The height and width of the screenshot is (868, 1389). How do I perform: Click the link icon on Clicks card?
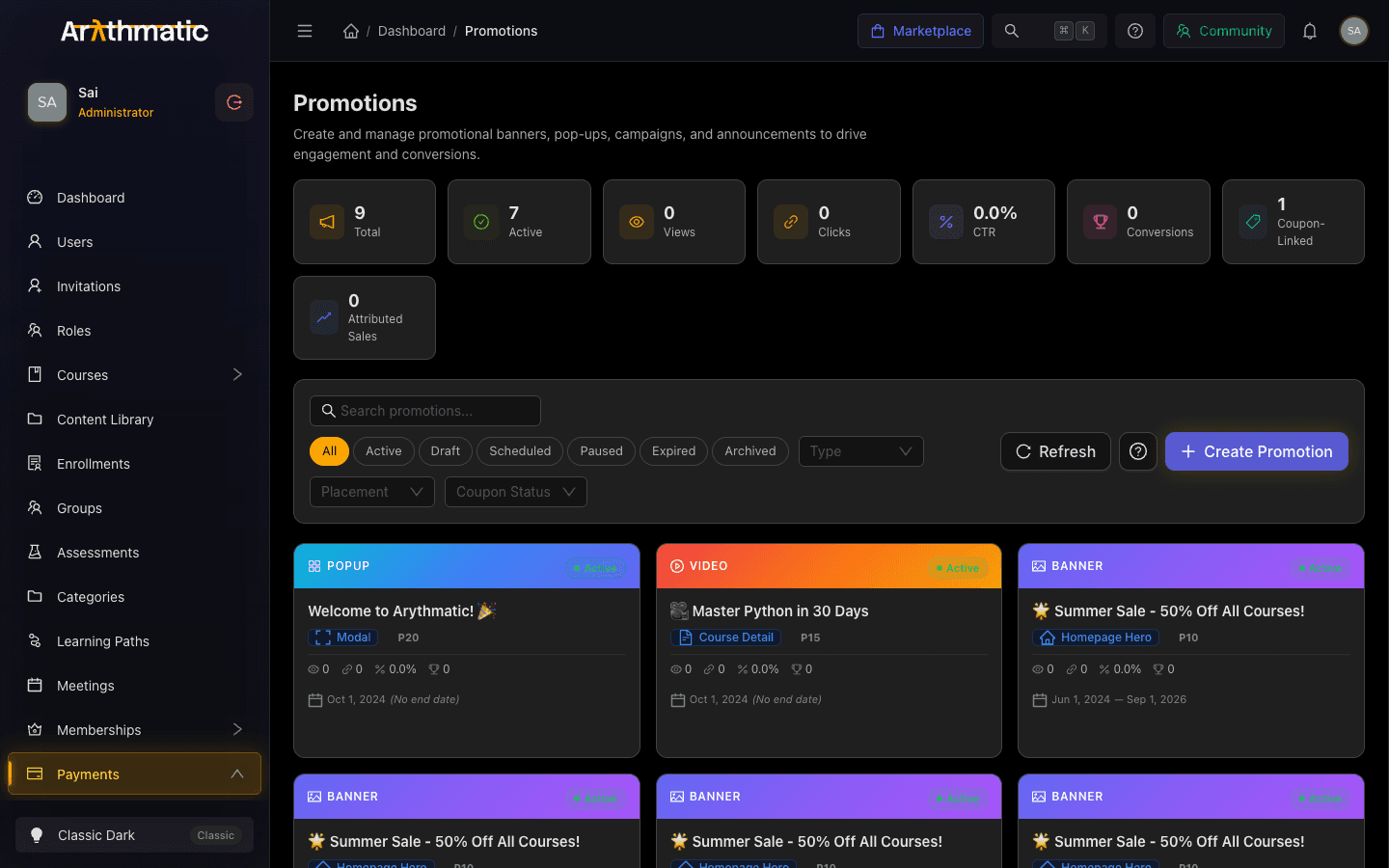[x=791, y=222]
